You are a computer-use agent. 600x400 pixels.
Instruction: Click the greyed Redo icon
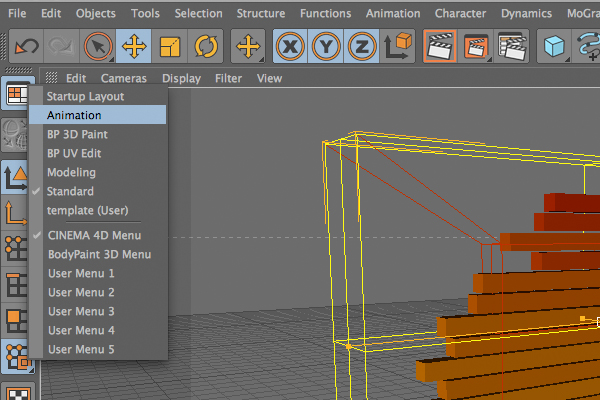tap(62, 46)
